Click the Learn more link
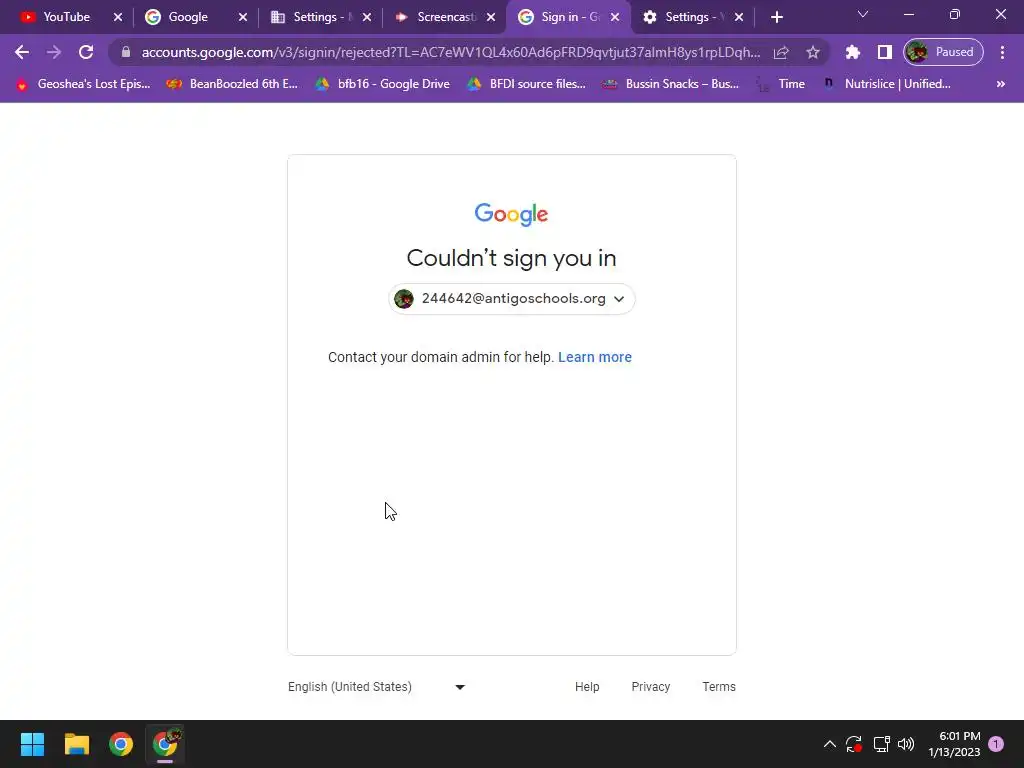This screenshot has height=768, width=1024. pos(595,357)
